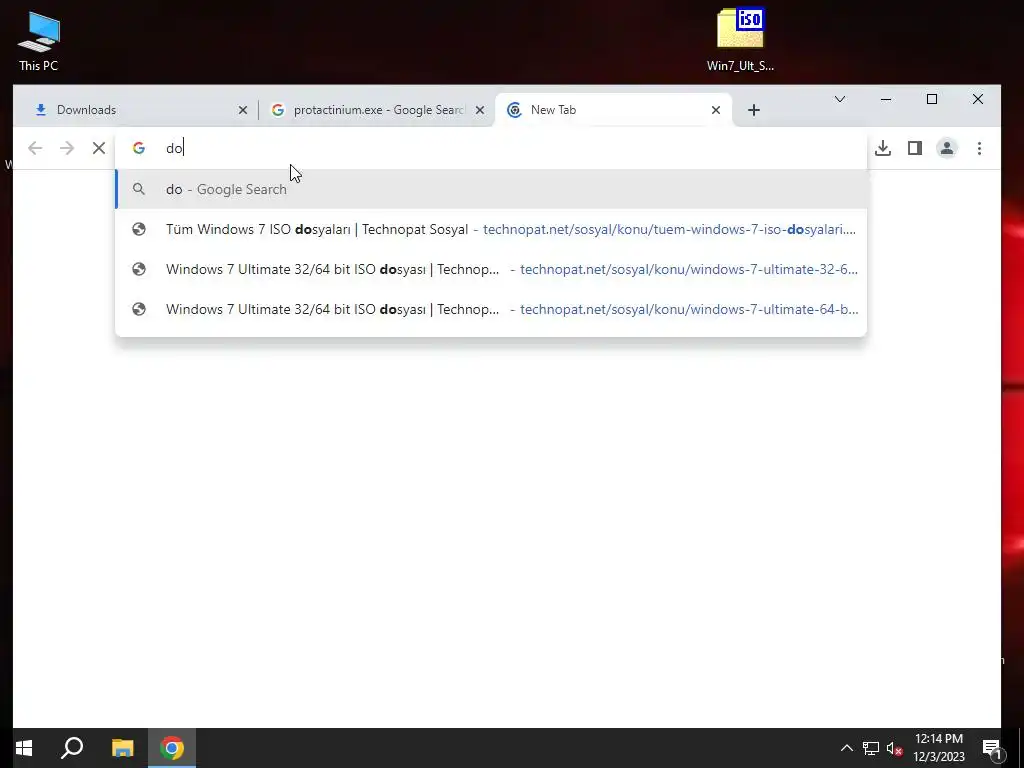The image size is (1024, 768).
Task: Choose 'do - Google Search' suggestion
Action: click(x=491, y=189)
